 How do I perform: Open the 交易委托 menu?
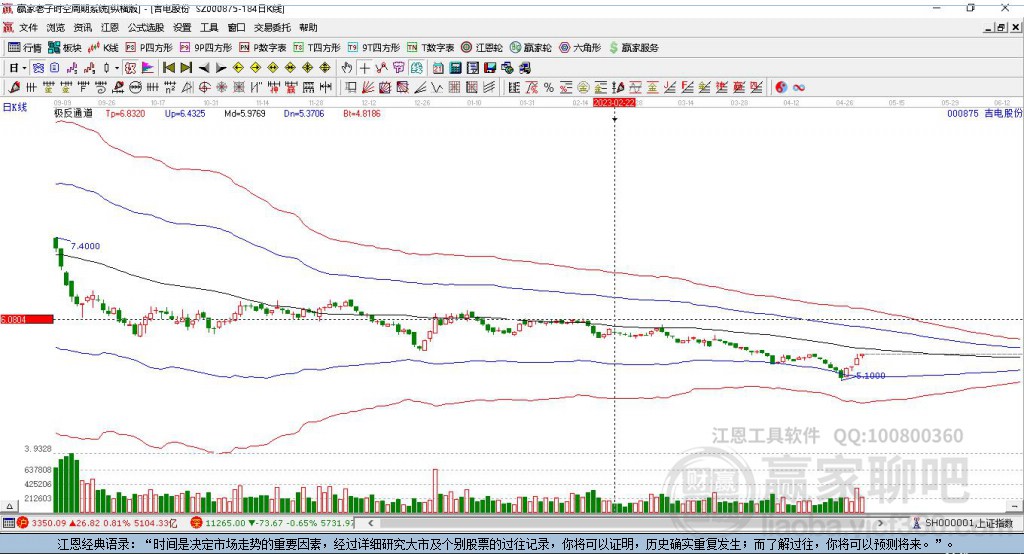pyautogui.click(x=272, y=27)
